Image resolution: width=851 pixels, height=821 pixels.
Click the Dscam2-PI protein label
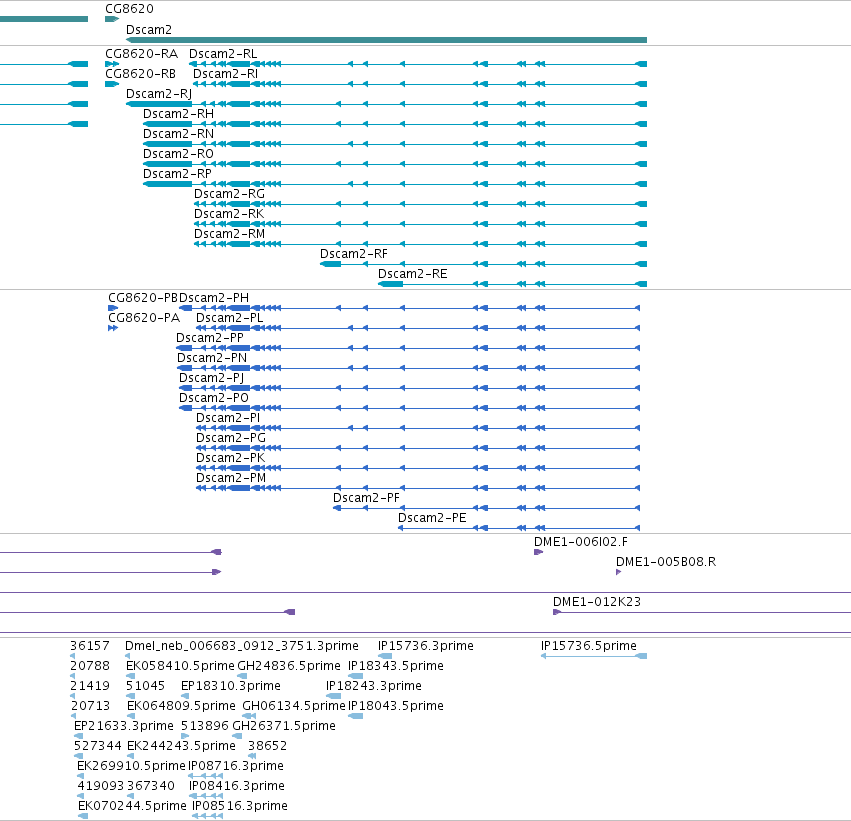pos(228,419)
